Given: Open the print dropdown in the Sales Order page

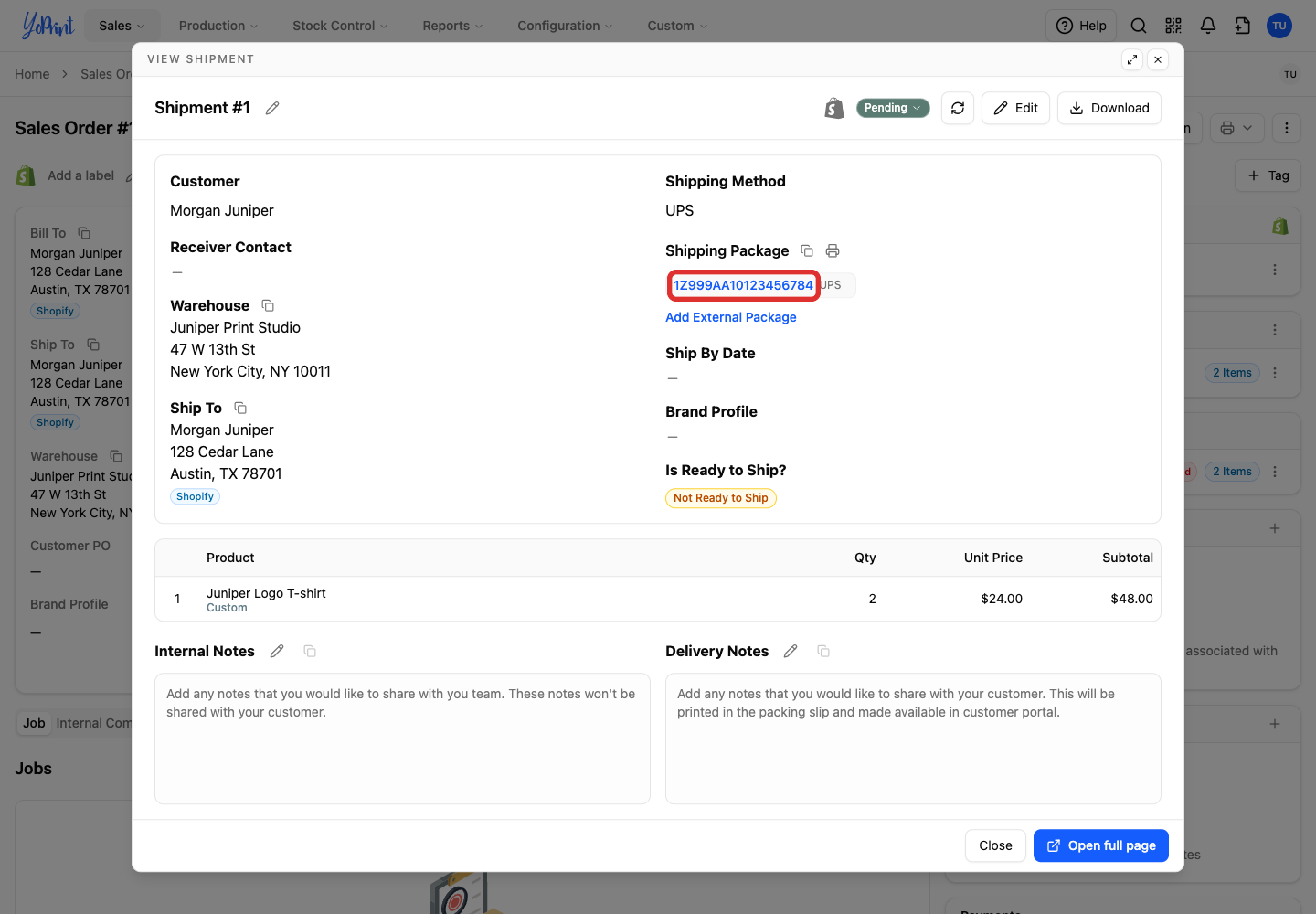Looking at the screenshot, I should [x=1236, y=128].
